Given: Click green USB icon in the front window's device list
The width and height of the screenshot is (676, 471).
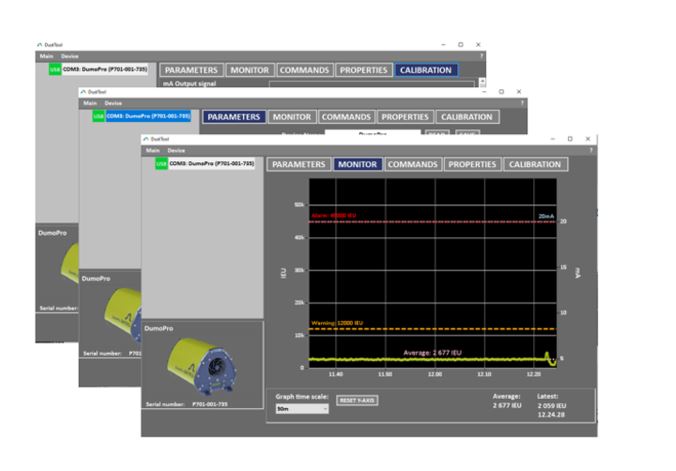Looking at the screenshot, I should click(x=162, y=164).
